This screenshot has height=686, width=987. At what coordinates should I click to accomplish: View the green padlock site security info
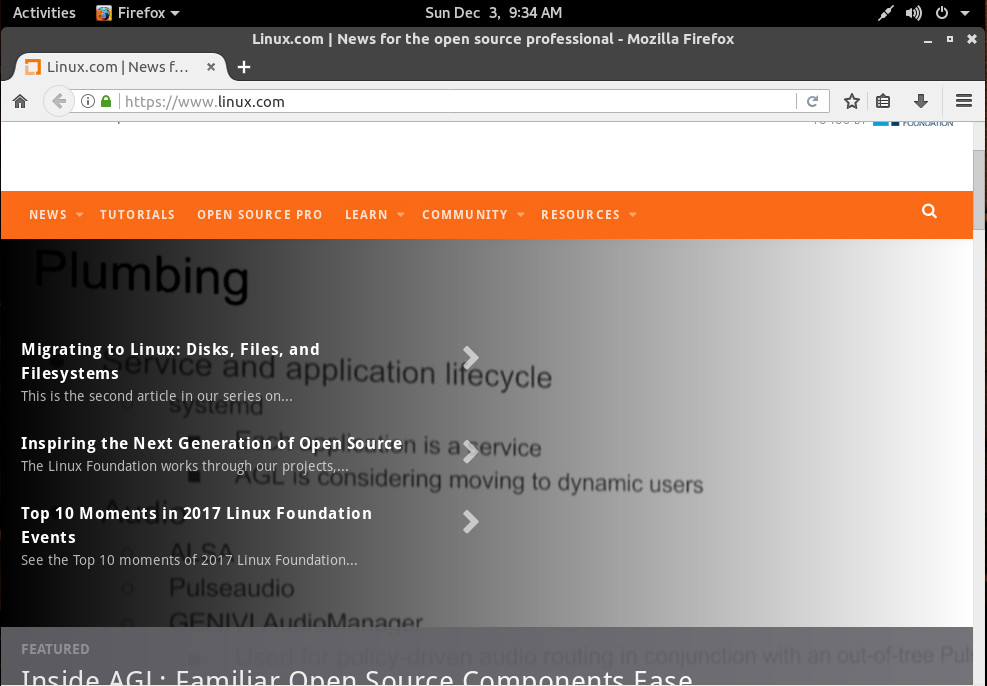tap(106, 101)
